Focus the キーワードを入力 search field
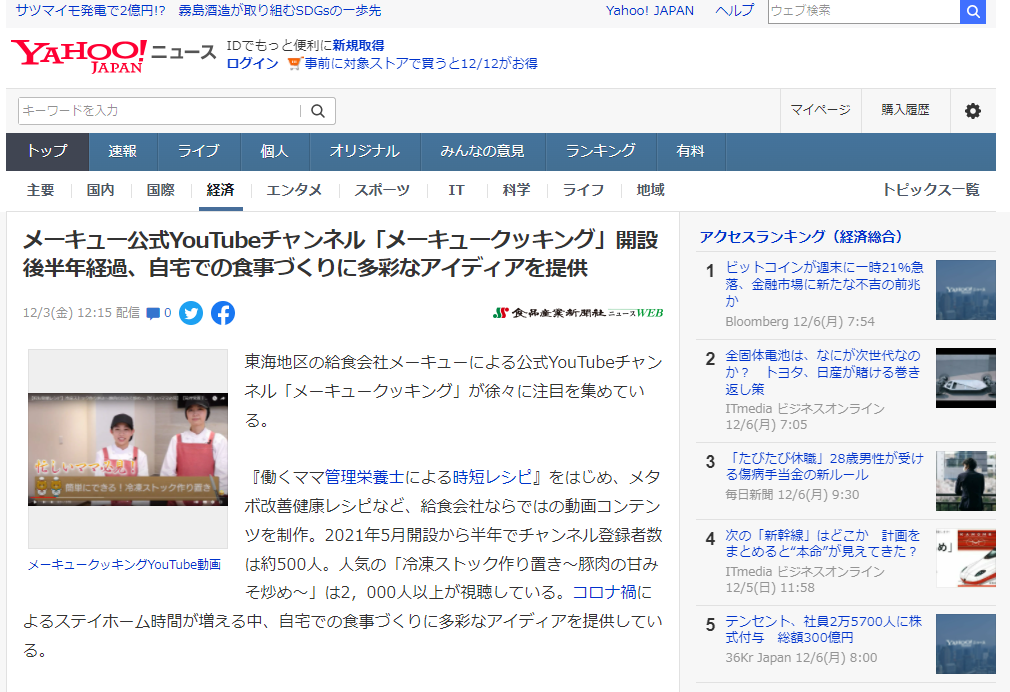 pos(160,111)
